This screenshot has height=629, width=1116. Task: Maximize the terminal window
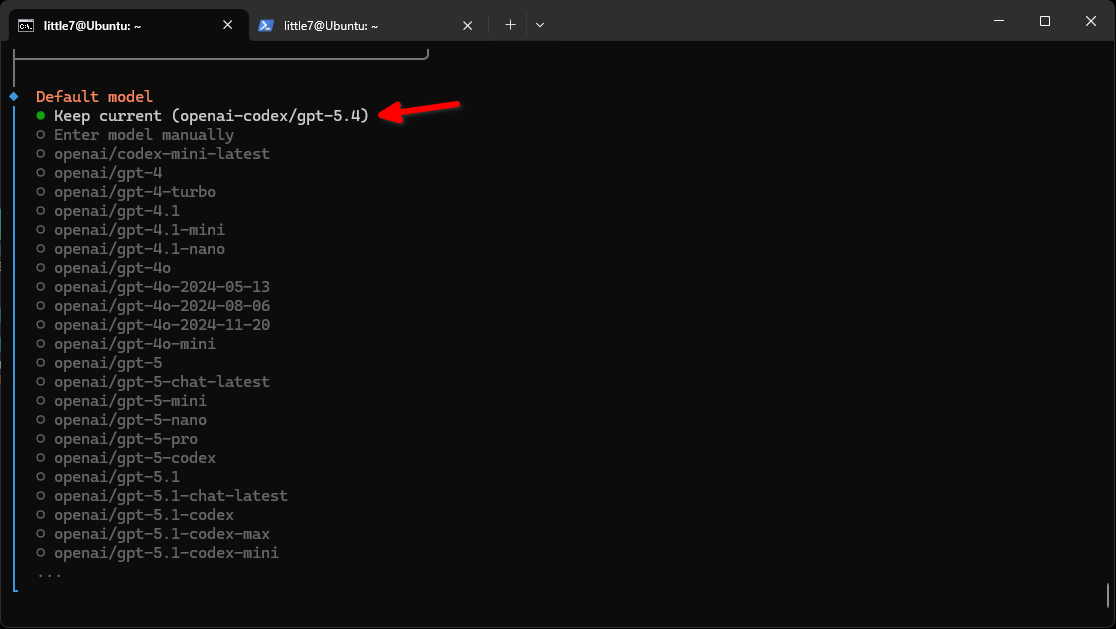[1044, 21]
